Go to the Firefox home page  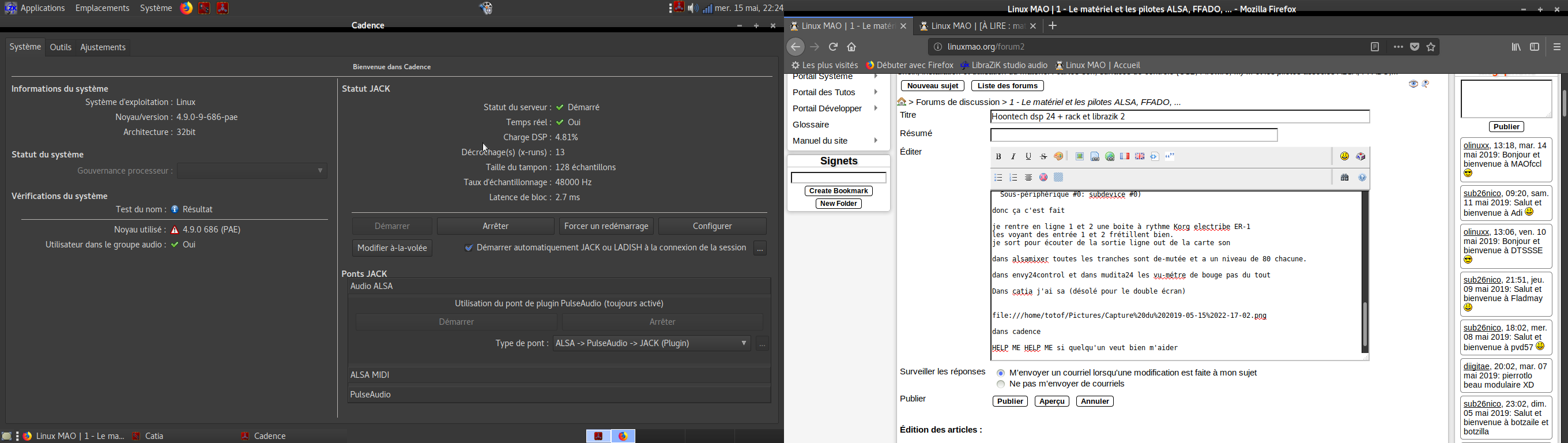852,47
